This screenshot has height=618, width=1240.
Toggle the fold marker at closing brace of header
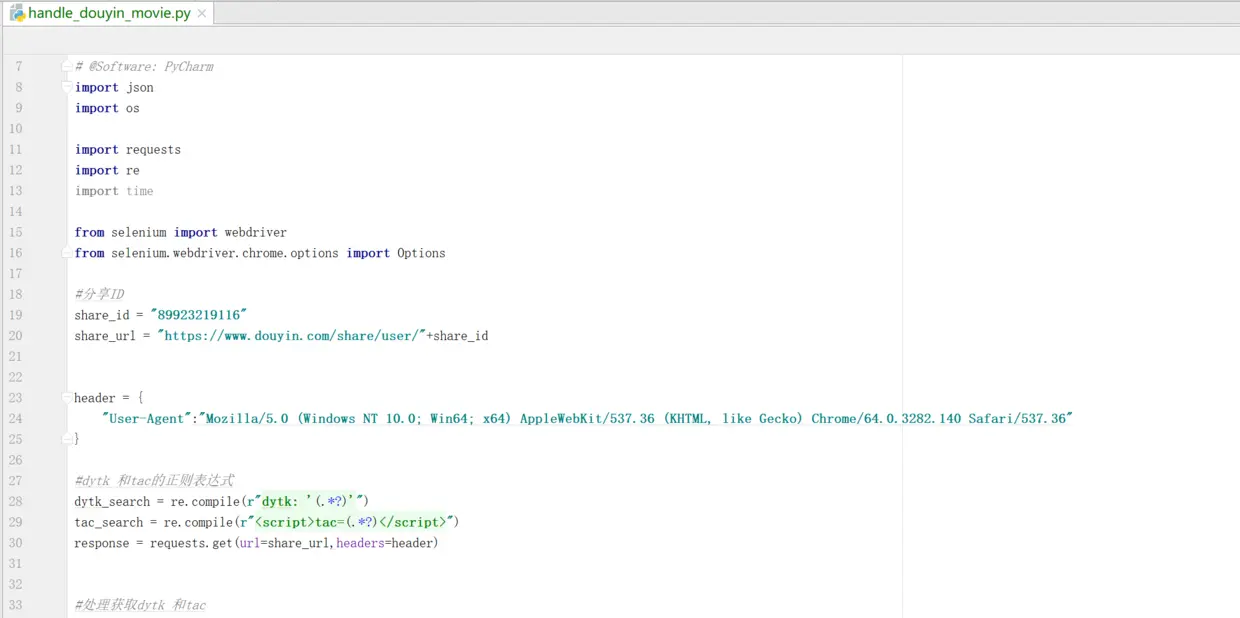[67, 439]
